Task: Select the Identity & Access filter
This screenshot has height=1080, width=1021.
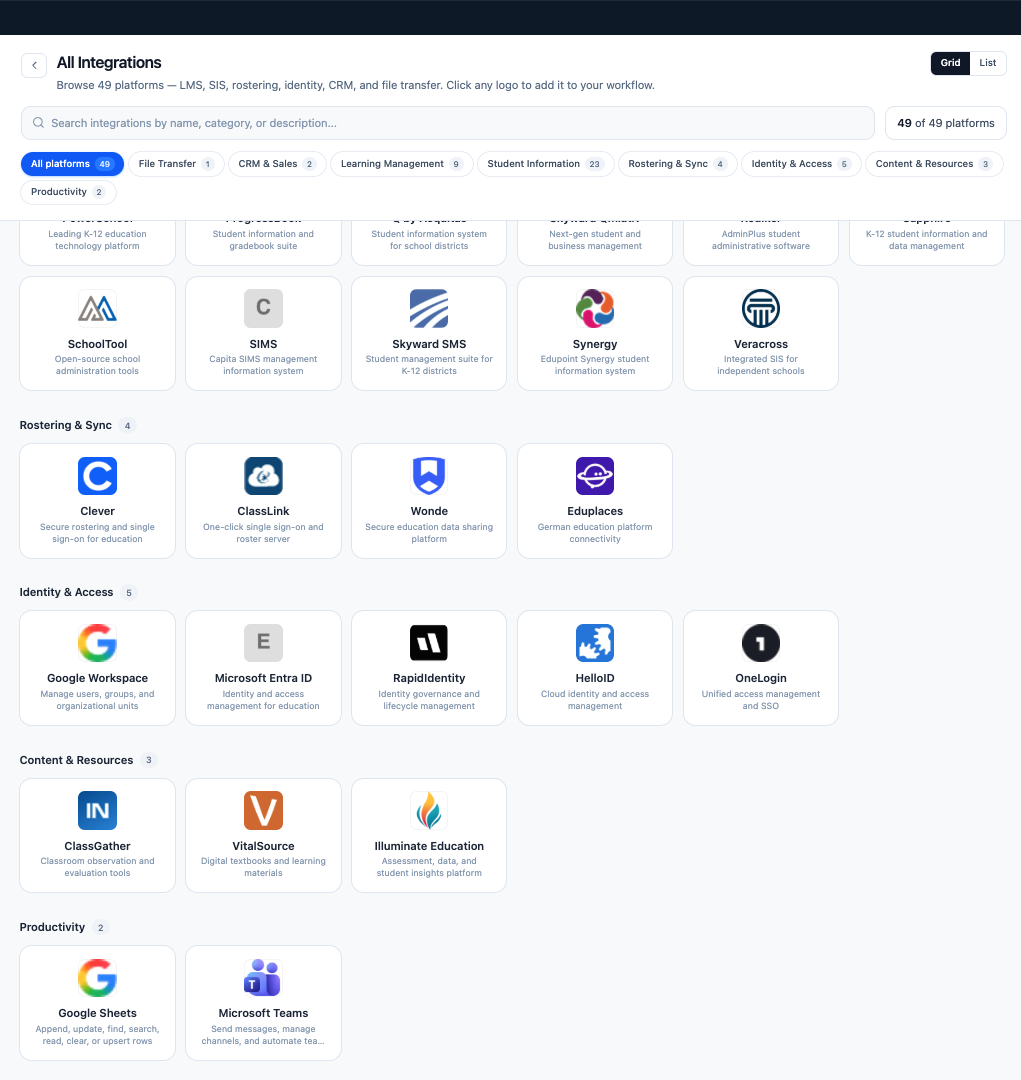Action: (801, 164)
